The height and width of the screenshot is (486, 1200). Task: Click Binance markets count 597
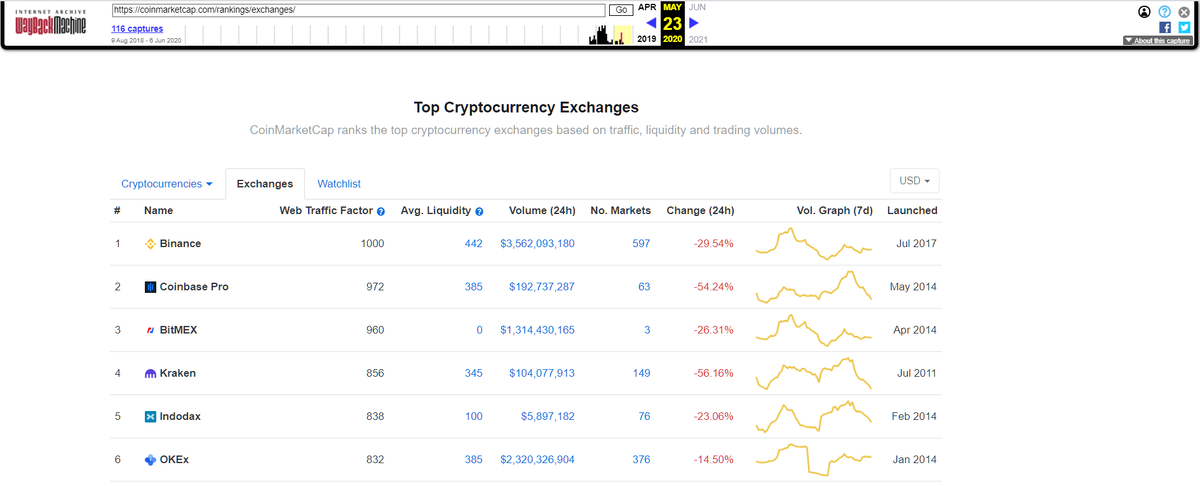pyautogui.click(x=641, y=244)
